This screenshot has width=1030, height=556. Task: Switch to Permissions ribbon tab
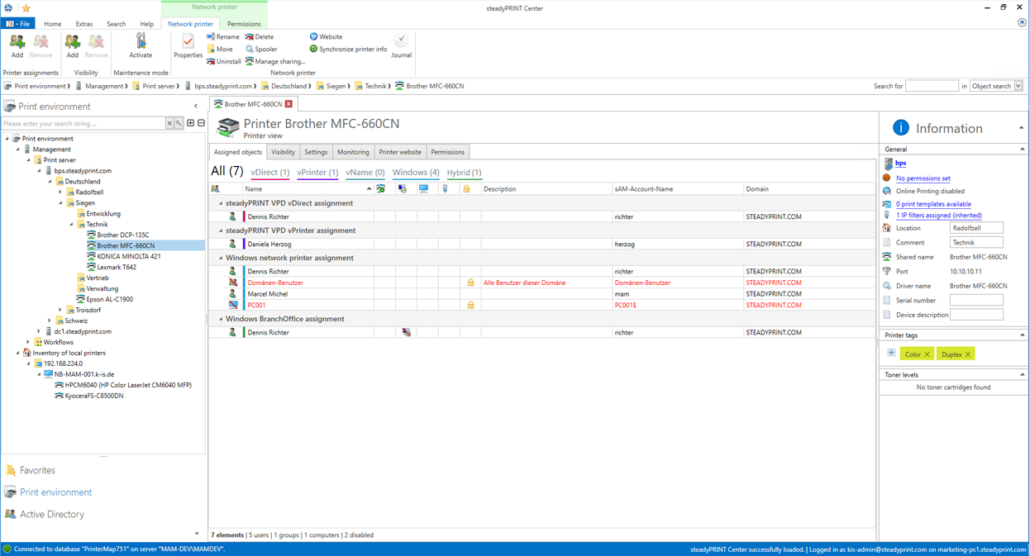click(244, 24)
